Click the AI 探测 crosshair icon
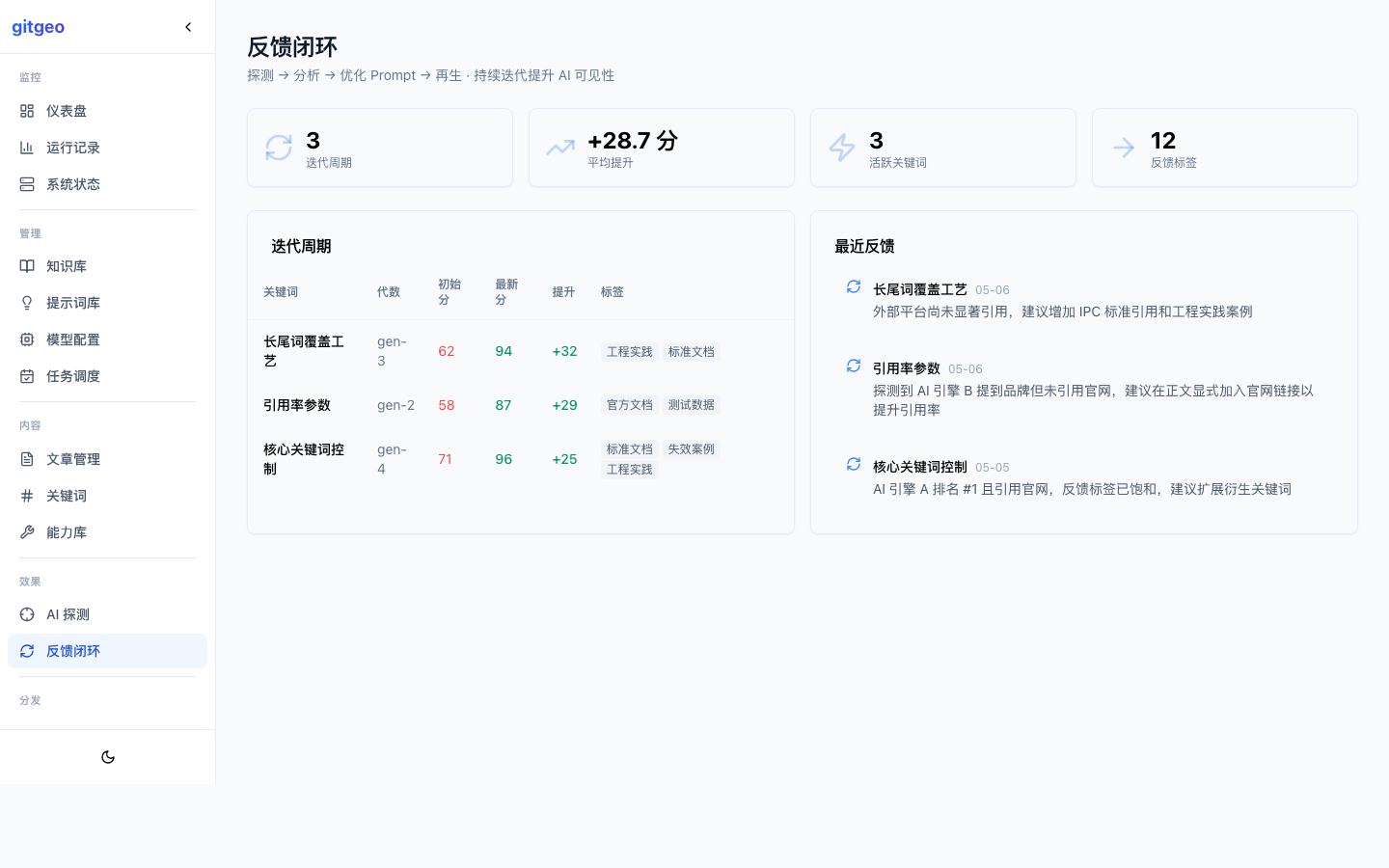1389x868 pixels. (x=27, y=614)
